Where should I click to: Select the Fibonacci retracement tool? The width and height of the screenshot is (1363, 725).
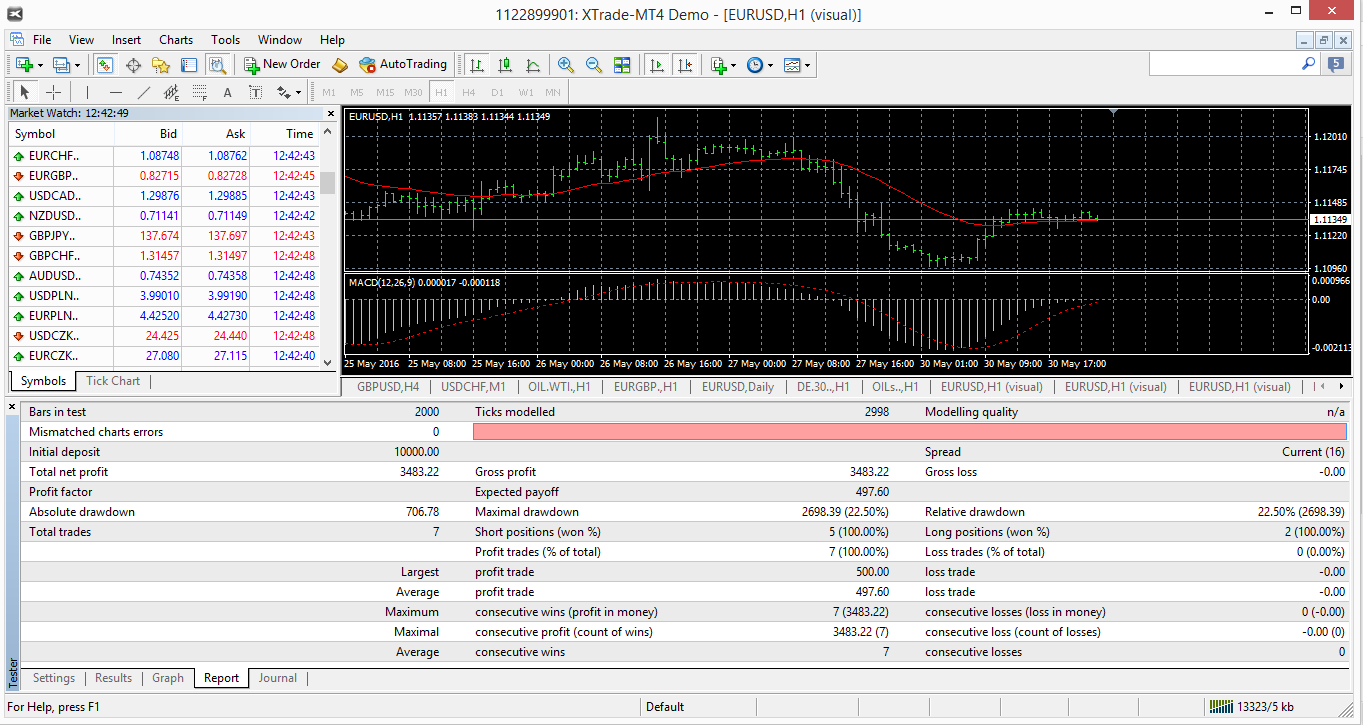[199, 93]
